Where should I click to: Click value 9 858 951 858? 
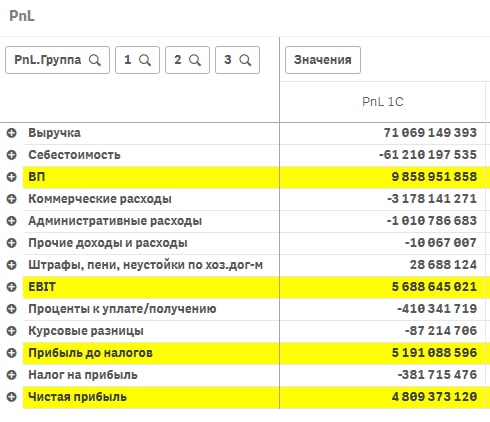[434, 177]
